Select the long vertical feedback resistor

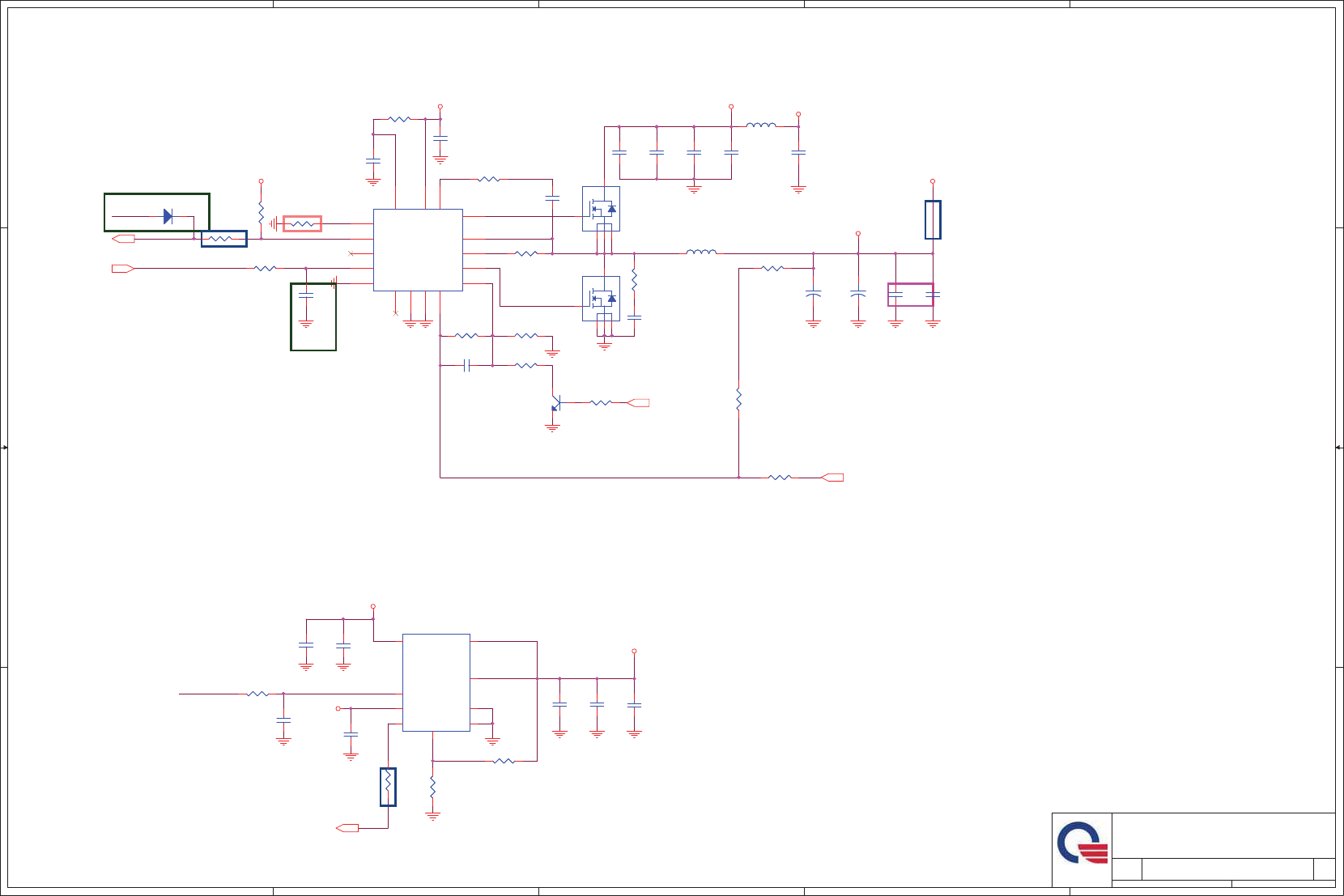point(738,399)
